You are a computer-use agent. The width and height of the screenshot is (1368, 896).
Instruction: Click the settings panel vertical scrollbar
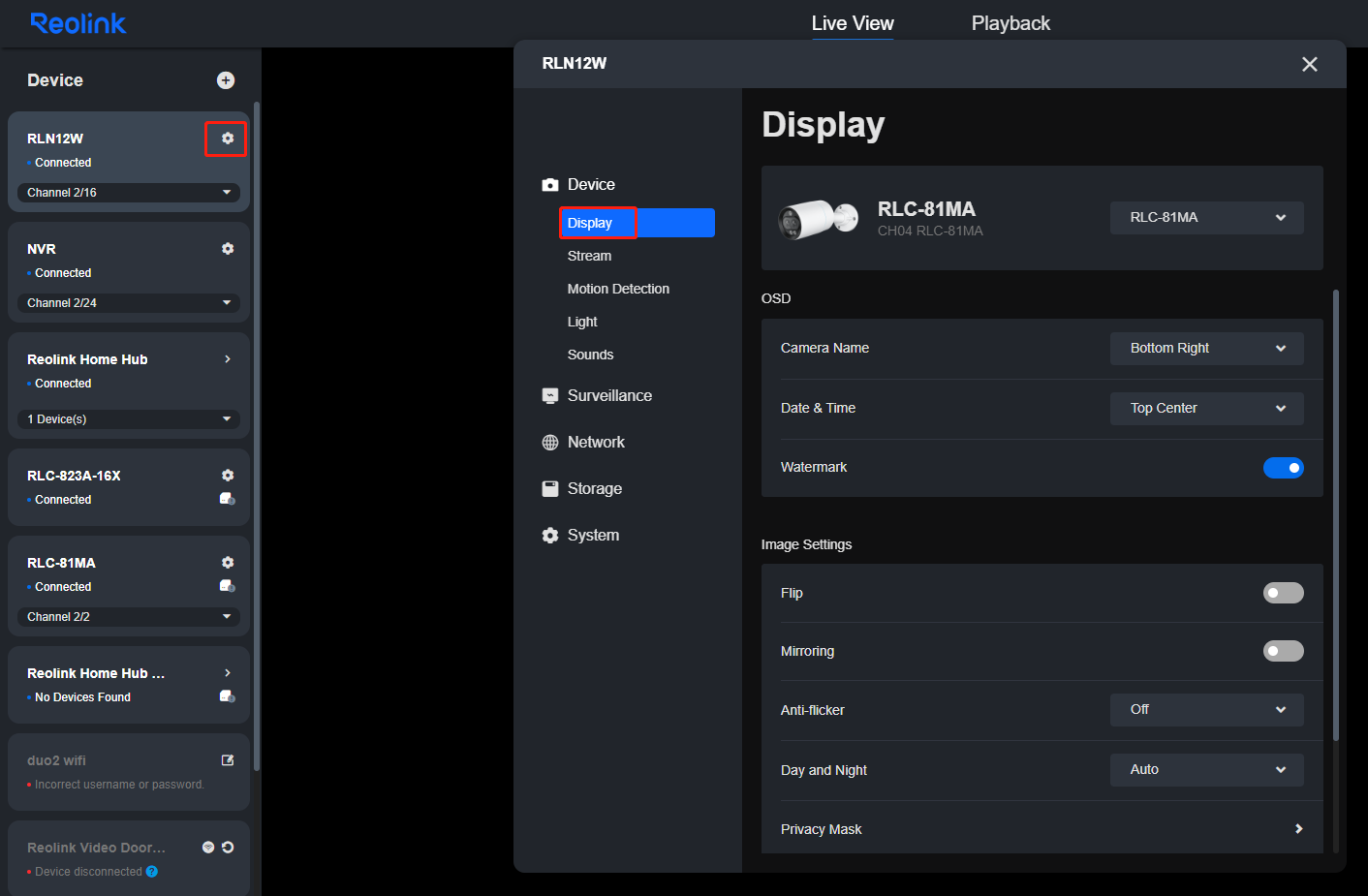tap(1336, 514)
